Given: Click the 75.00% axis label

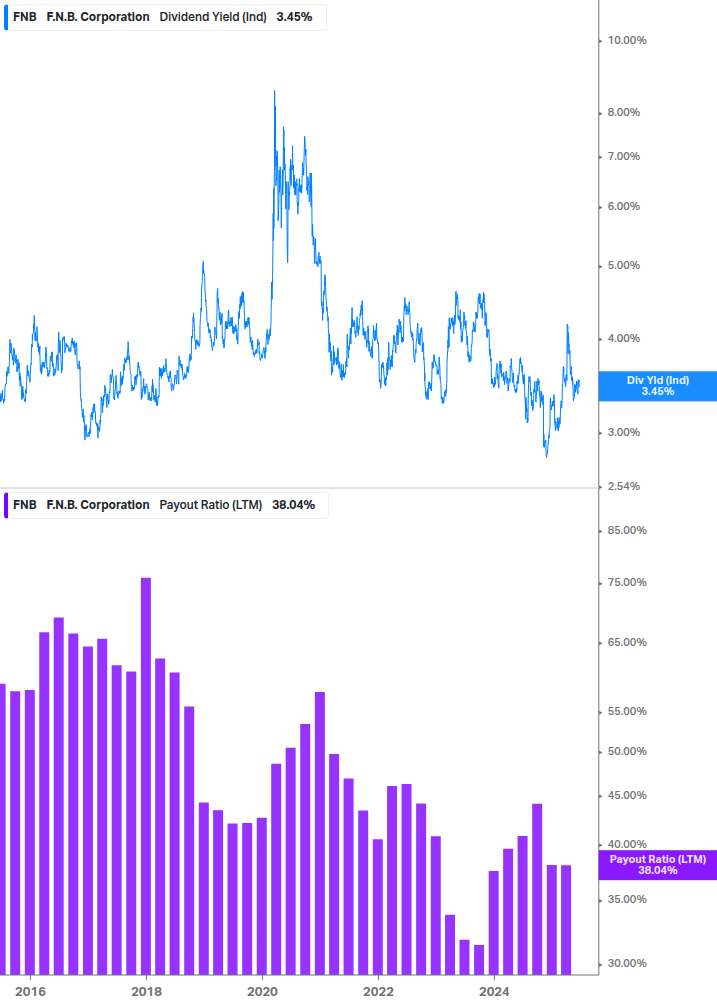Looking at the screenshot, I should (x=627, y=583).
